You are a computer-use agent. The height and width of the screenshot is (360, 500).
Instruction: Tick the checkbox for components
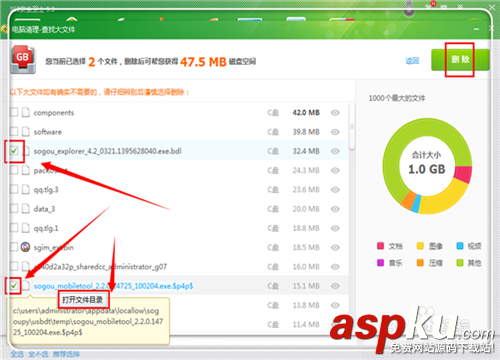tap(14, 112)
